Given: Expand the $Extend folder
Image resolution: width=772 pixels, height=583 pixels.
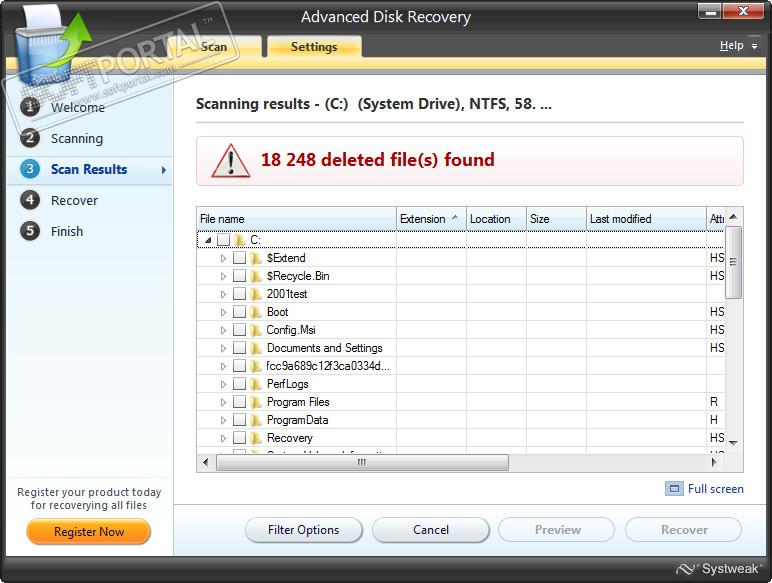Looking at the screenshot, I should (x=224, y=259).
